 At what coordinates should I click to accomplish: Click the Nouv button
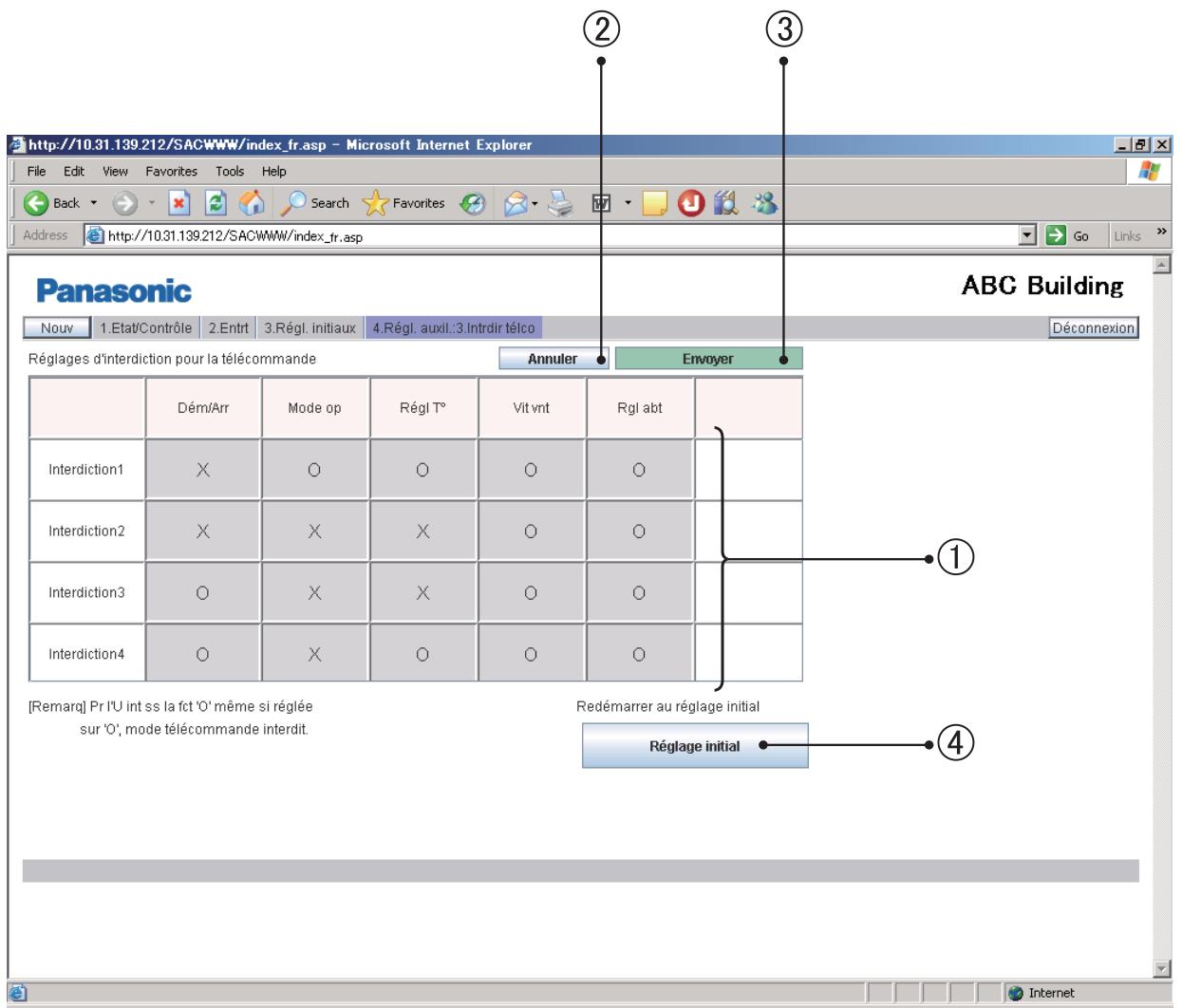click(57, 328)
